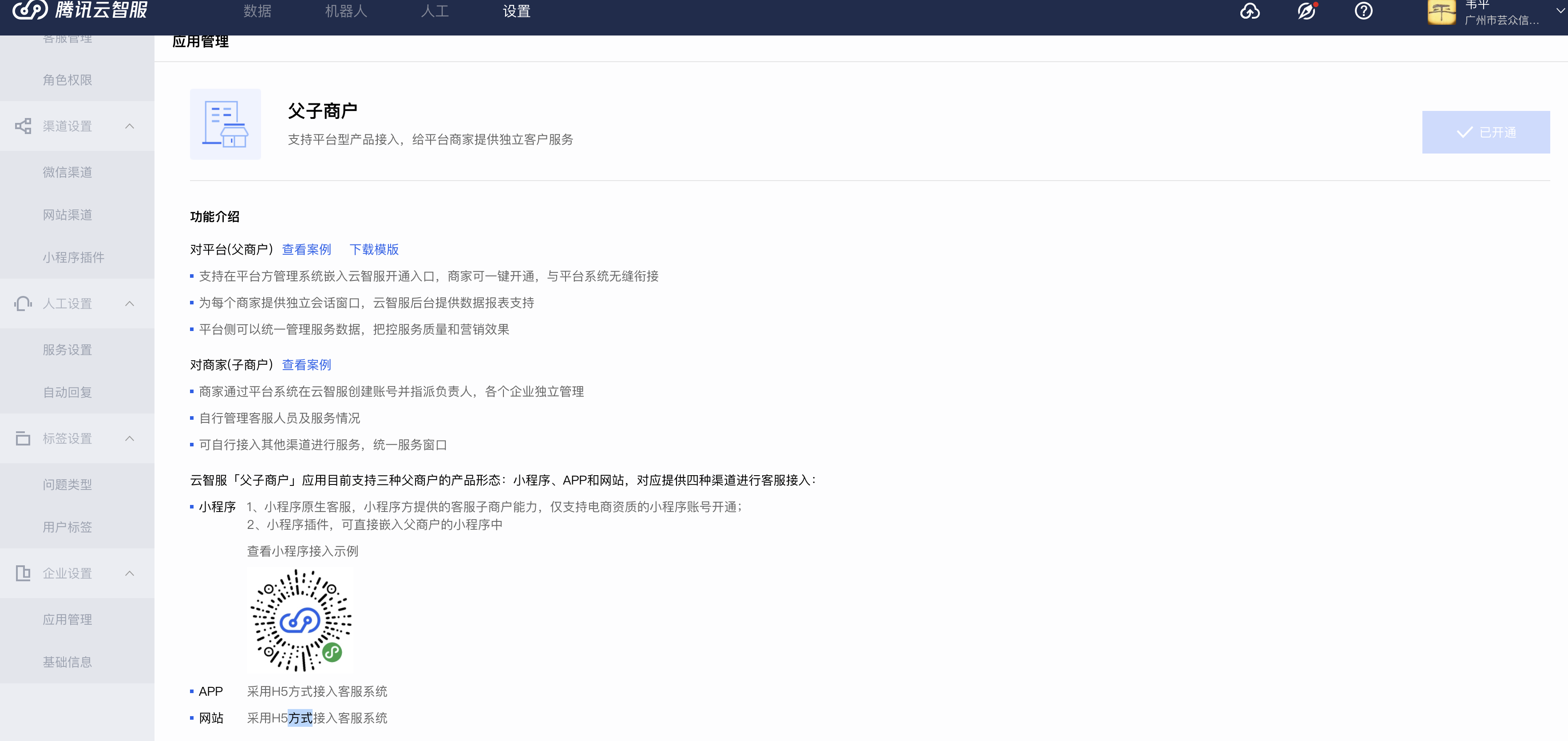
Task: Collapse the 人工设置 section chevron
Action: [130, 303]
